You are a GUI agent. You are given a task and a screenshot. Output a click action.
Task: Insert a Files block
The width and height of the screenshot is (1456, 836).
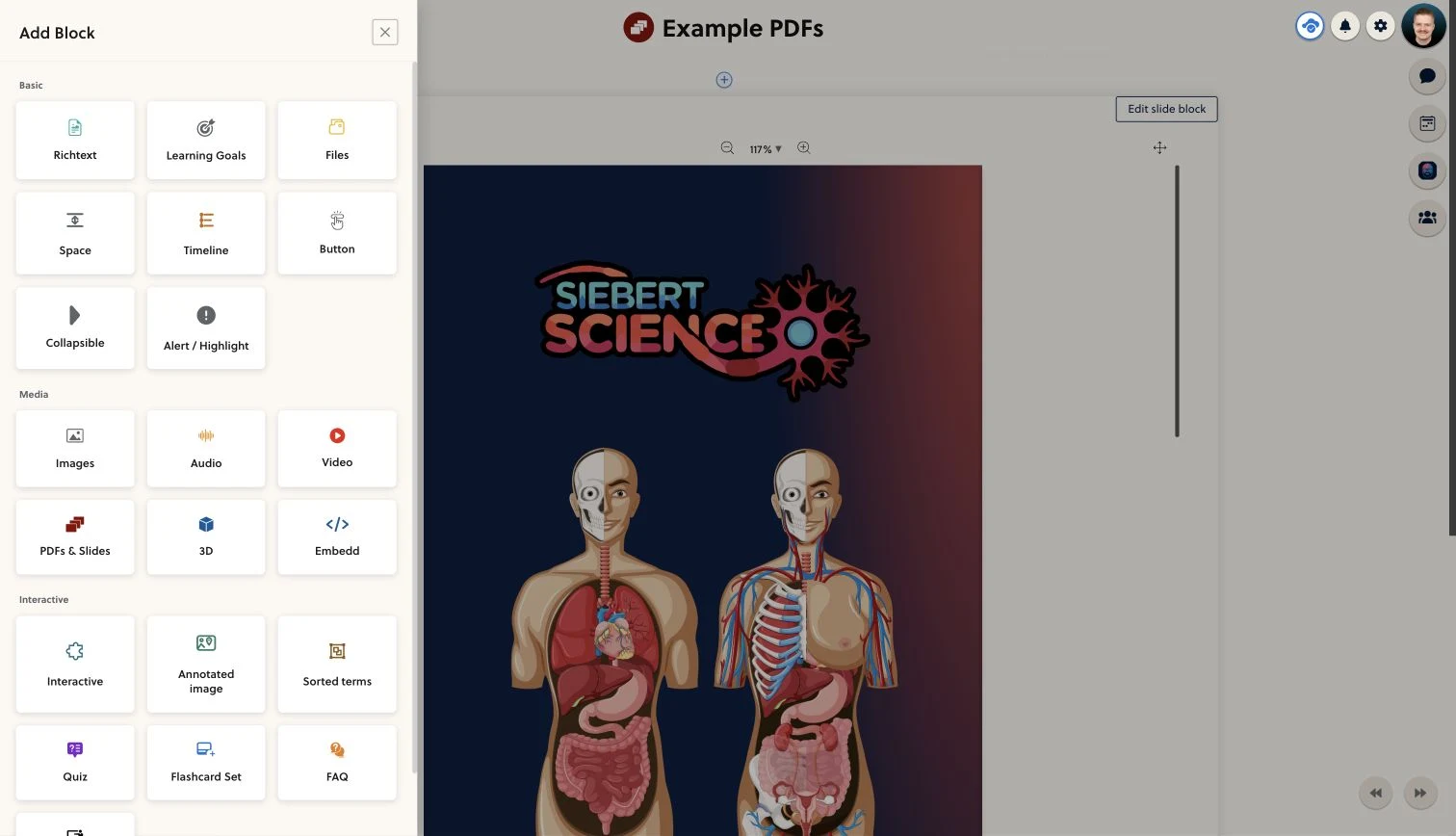(337, 140)
